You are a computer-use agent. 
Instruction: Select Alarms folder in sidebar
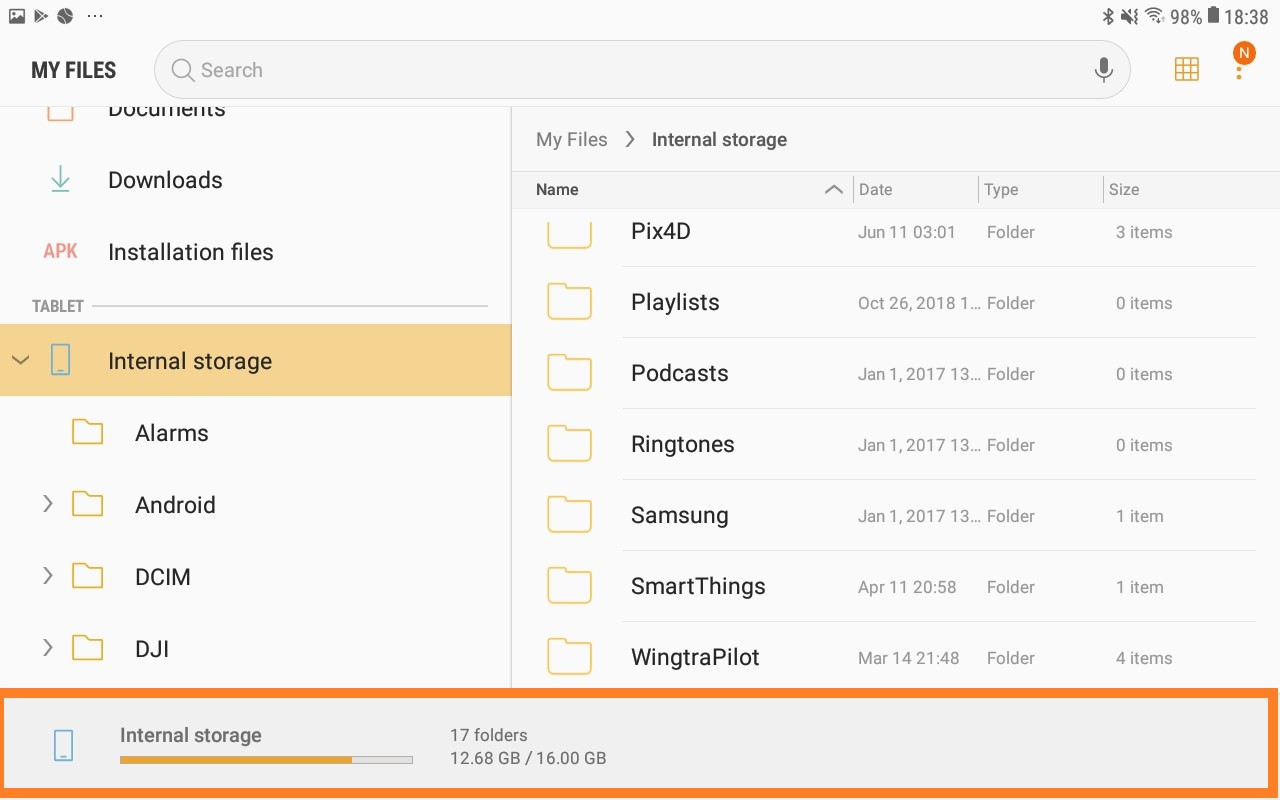click(171, 433)
